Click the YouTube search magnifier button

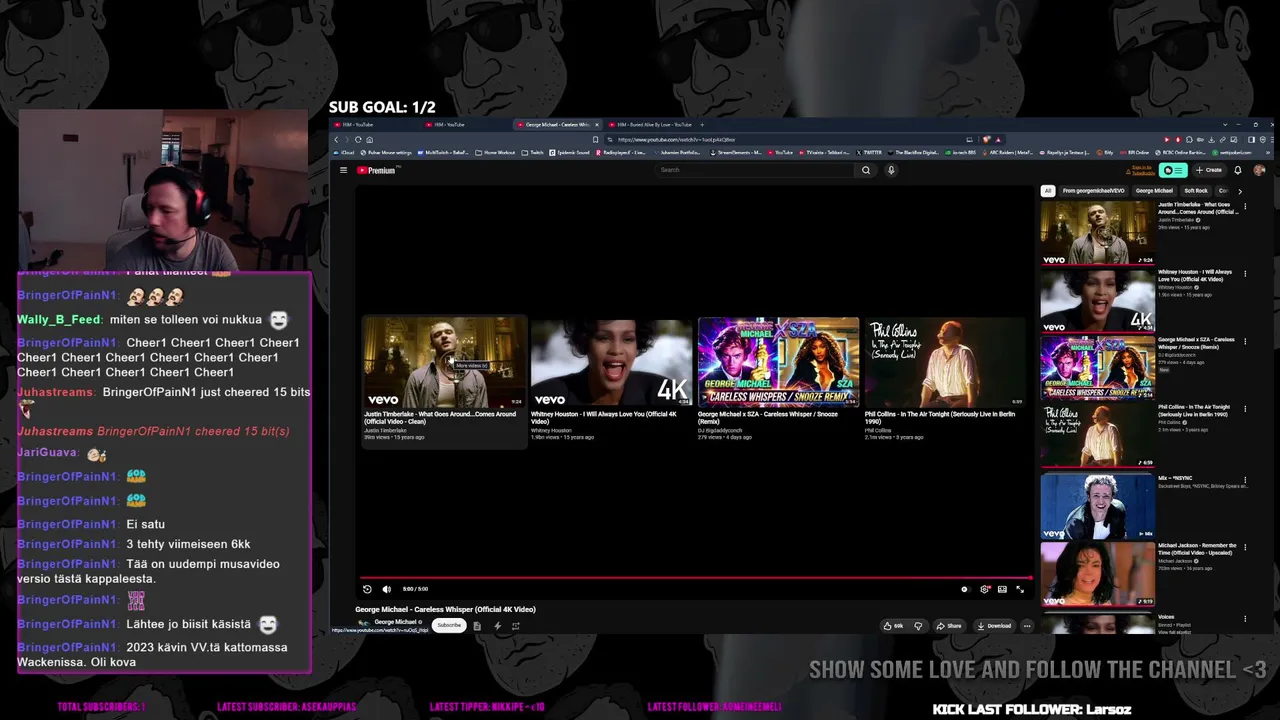point(866,170)
